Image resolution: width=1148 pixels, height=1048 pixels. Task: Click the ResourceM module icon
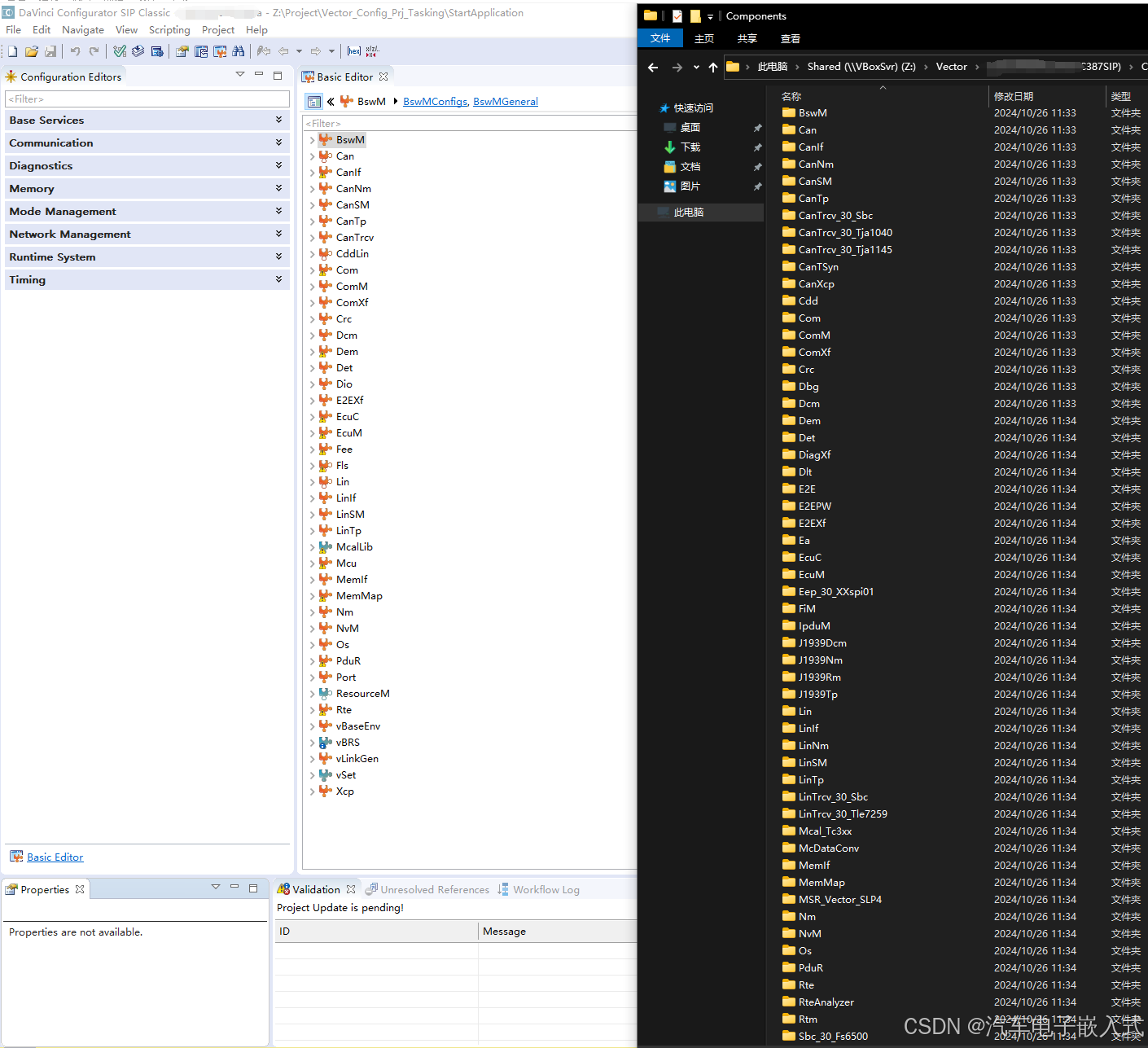[x=325, y=694]
